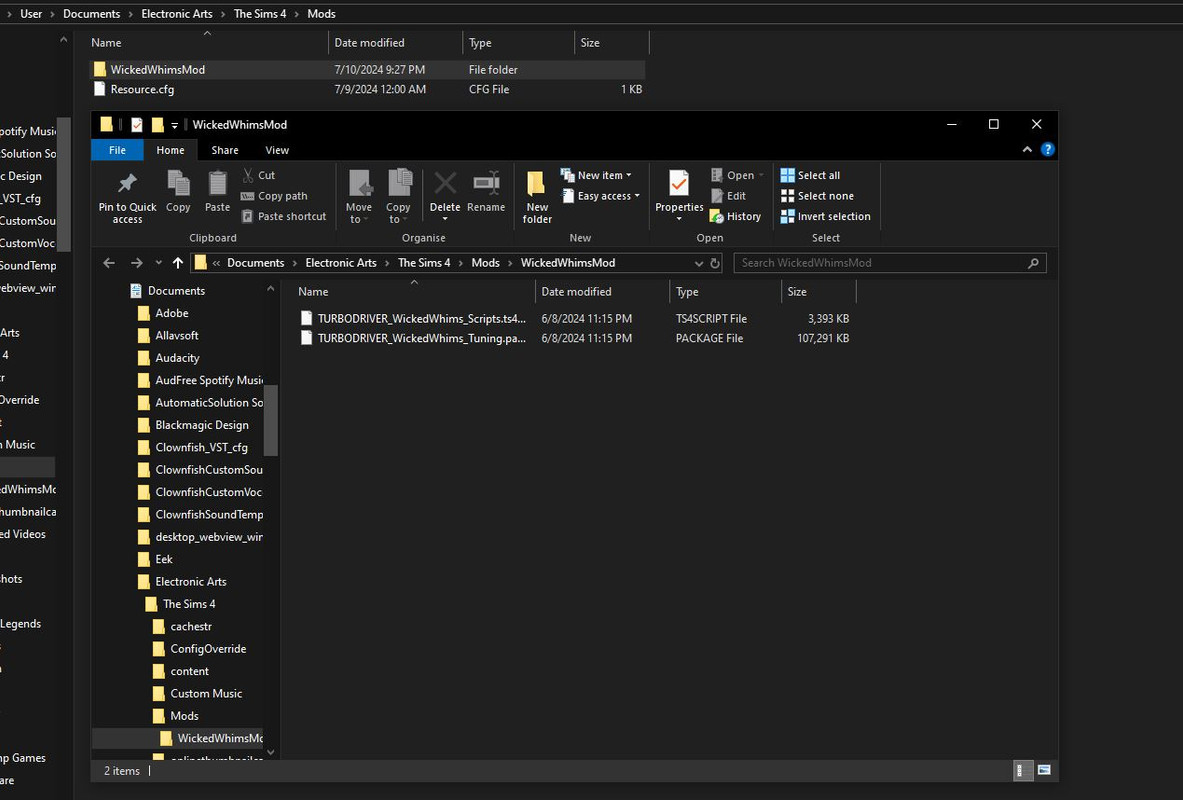Click Select all in ribbon
This screenshot has height=800, width=1183.
(810, 175)
